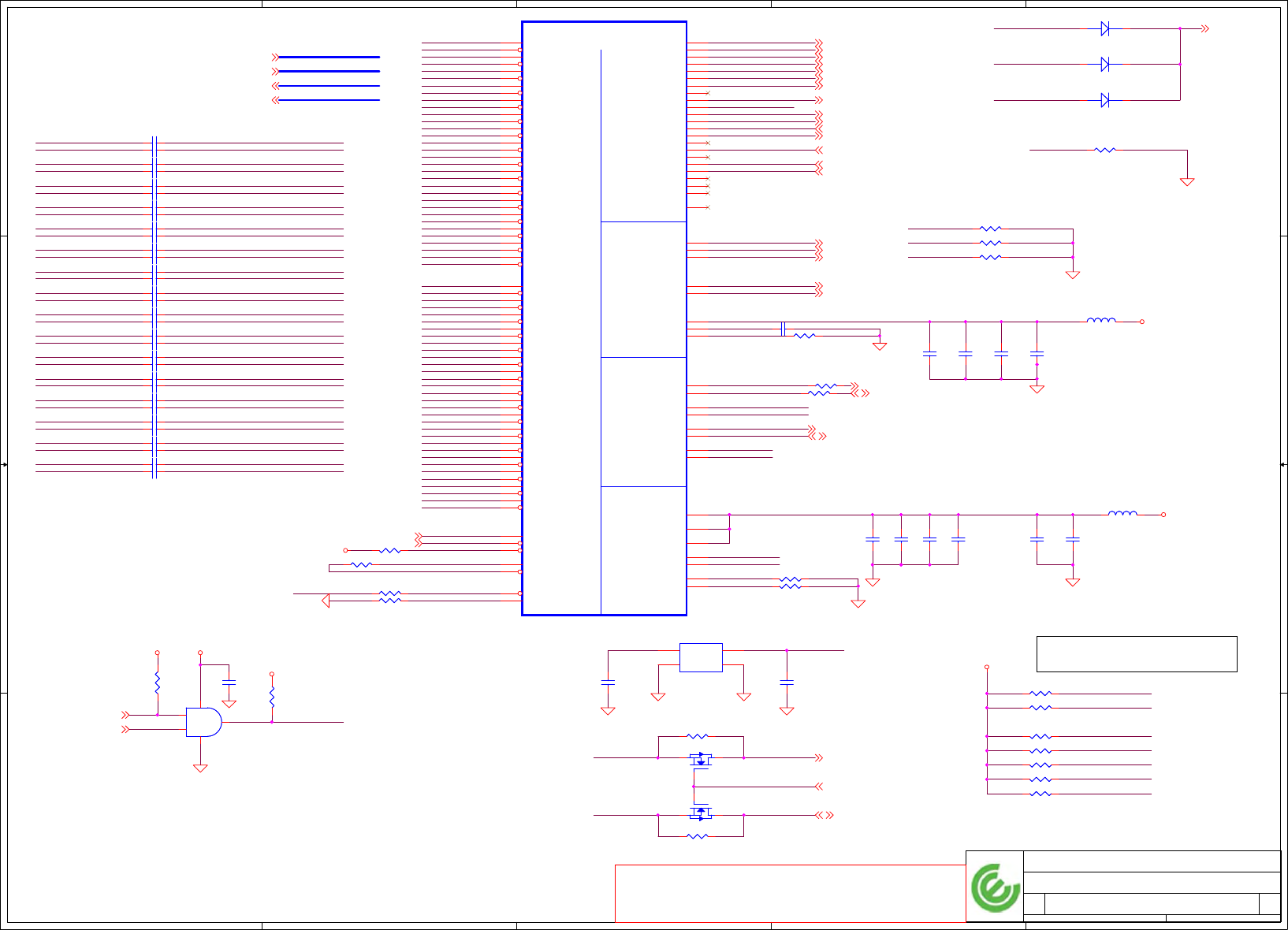This screenshot has height=930, width=1288.
Task: Click the vertical blue bus bar at left
Action: 154,307
